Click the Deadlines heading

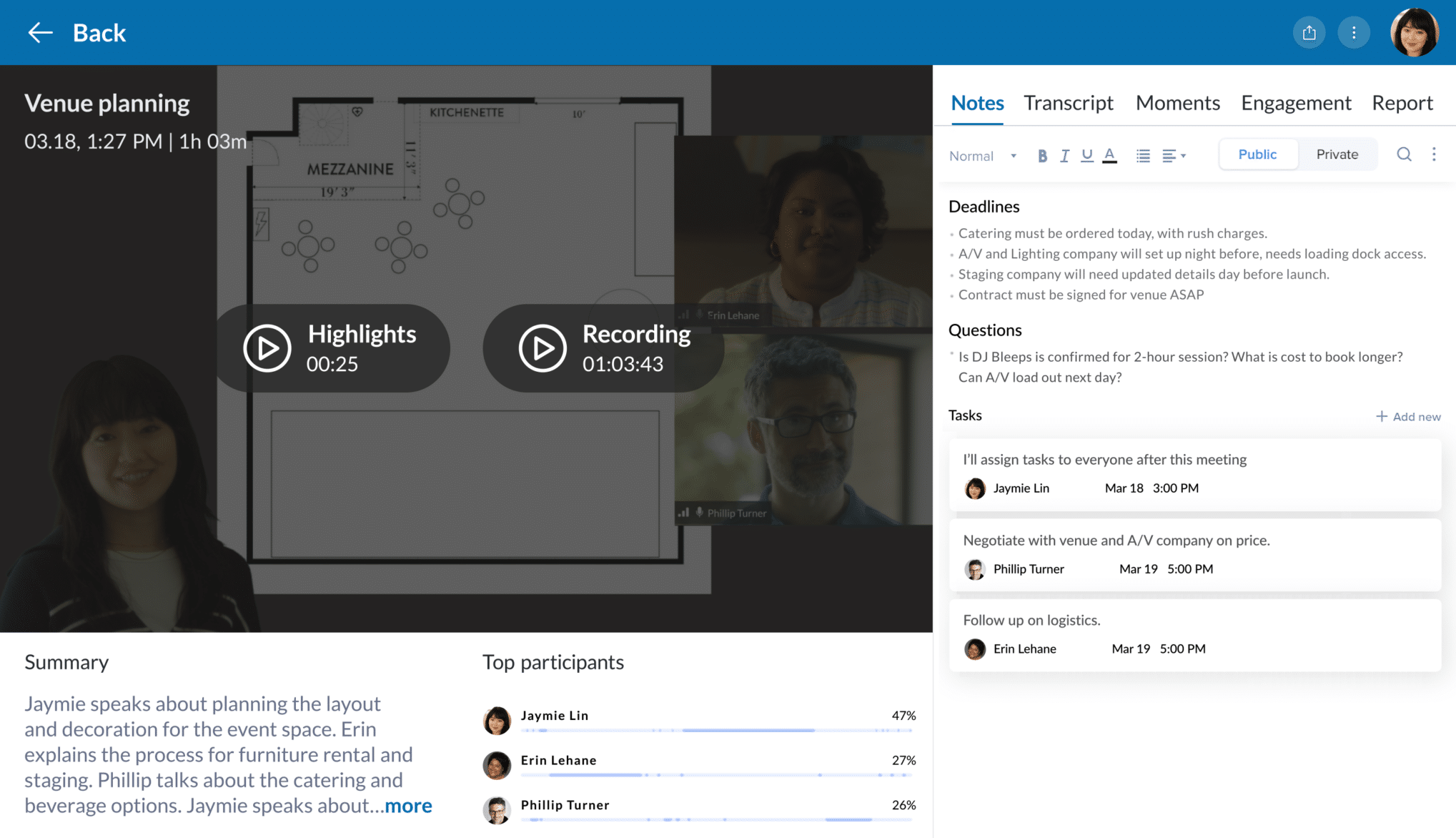984,207
